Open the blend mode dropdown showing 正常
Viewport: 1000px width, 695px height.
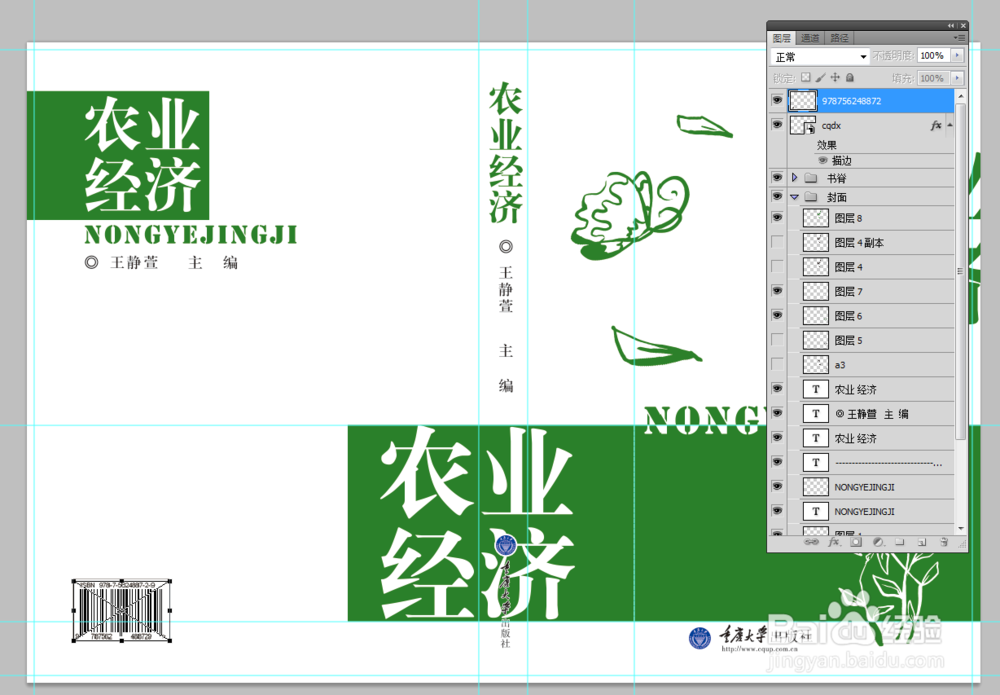pos(820,57)
